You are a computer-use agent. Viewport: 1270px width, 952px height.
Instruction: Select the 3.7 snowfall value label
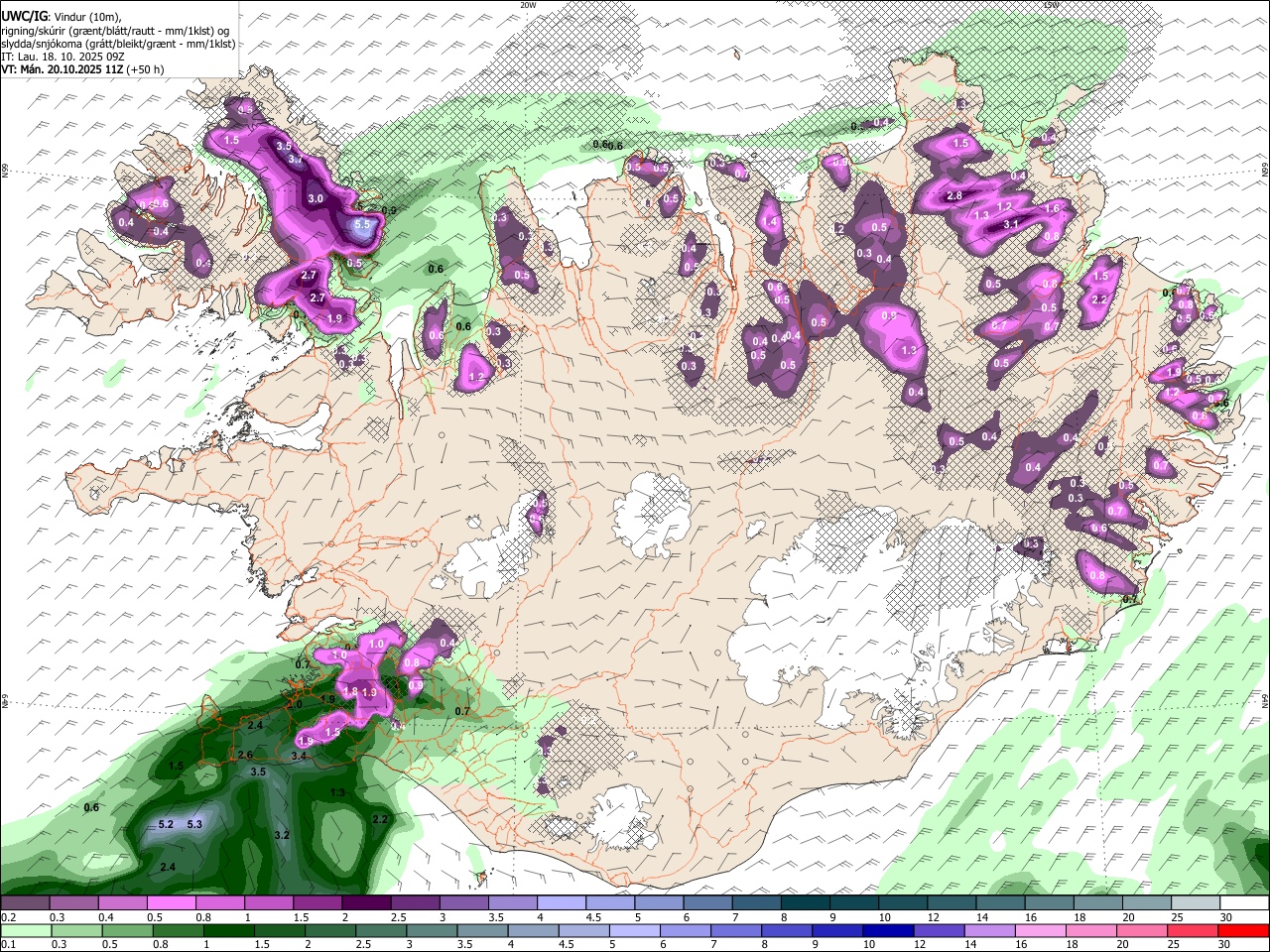295,159
